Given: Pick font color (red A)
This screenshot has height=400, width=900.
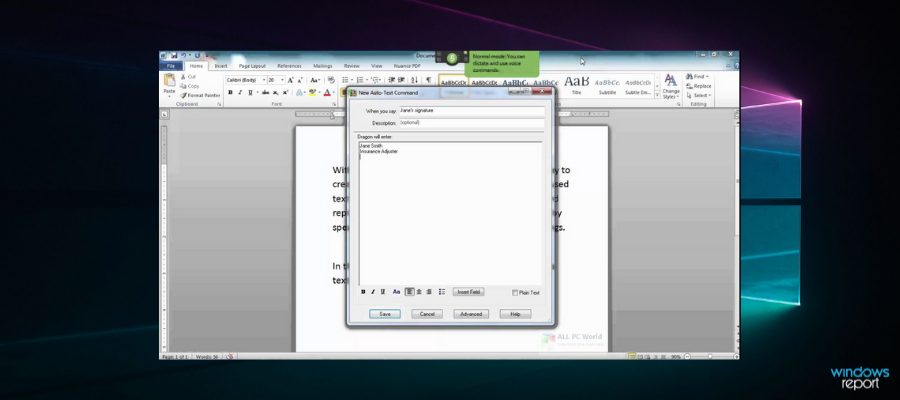Looking at the screenshot, I should point(327,92).
